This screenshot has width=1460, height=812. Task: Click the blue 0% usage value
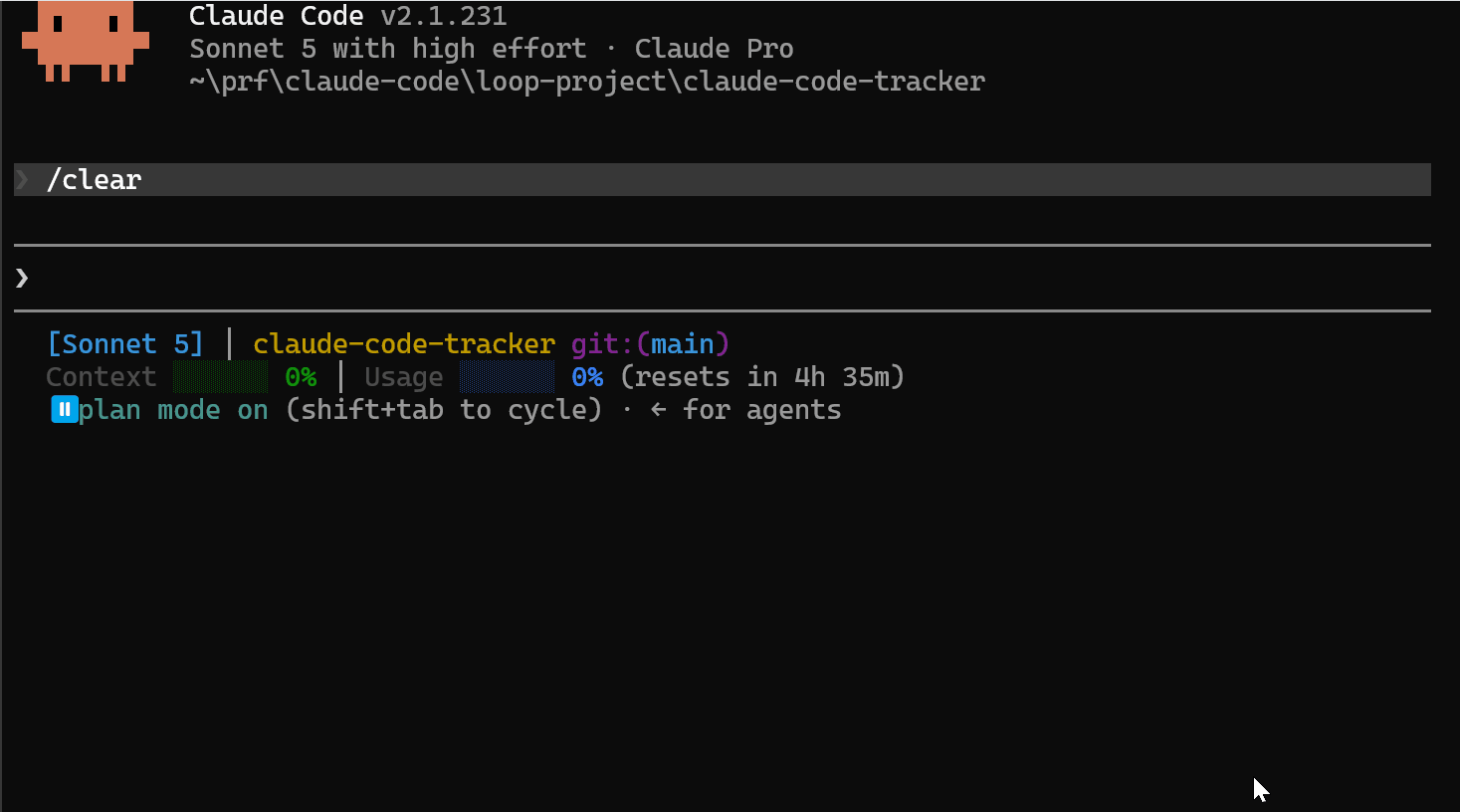[x=587, y=377]
